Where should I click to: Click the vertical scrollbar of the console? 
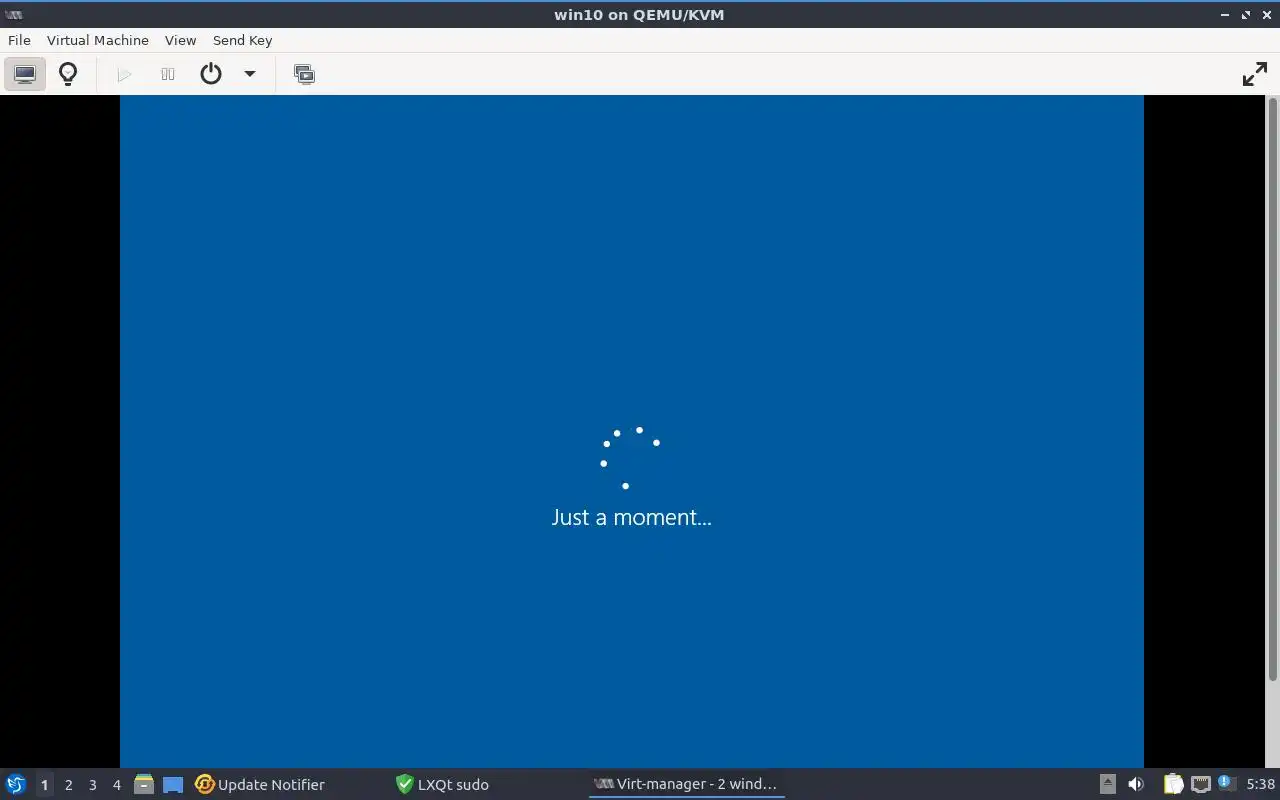(x=1273, y=390)
